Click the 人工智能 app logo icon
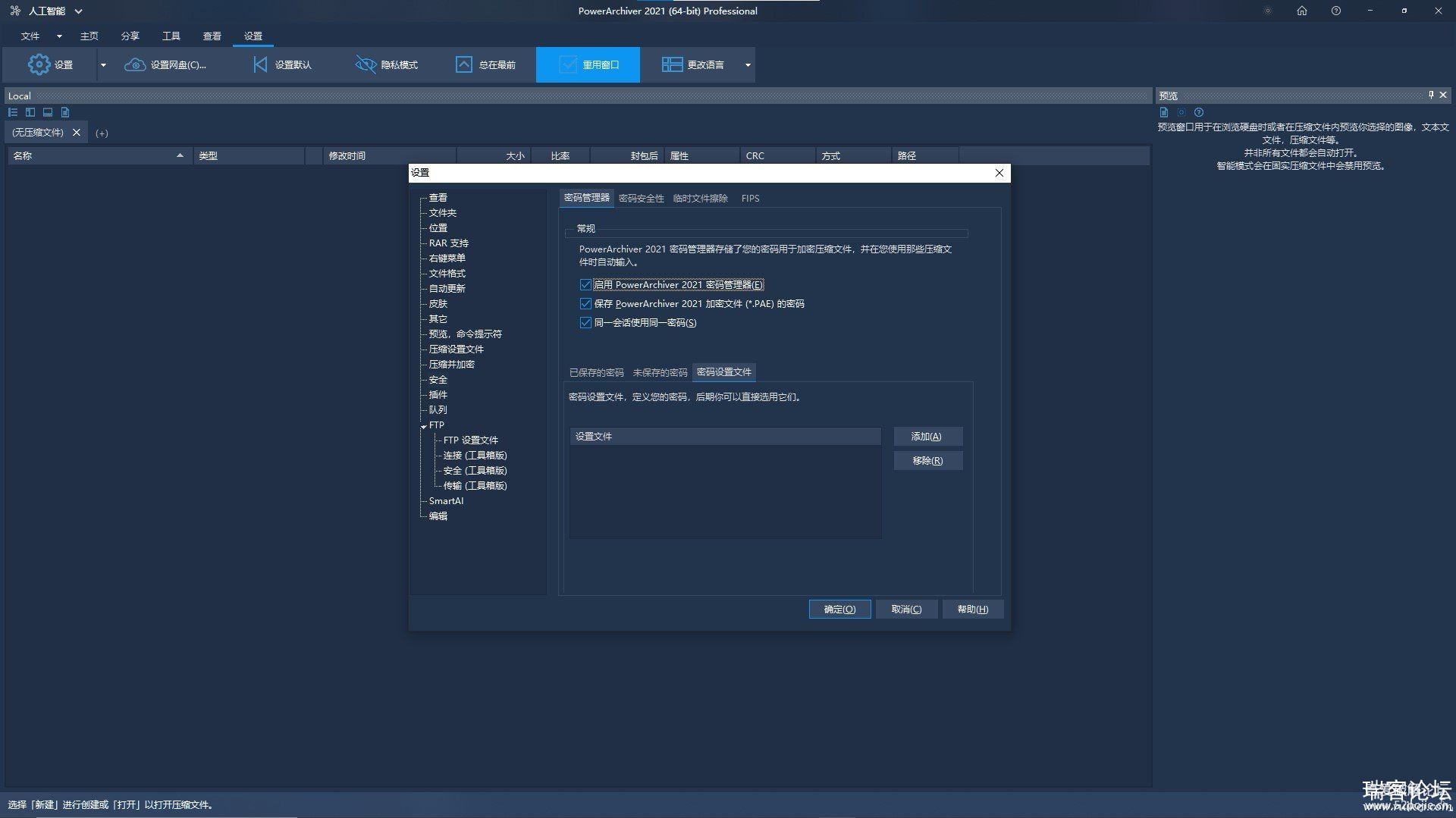 [15, 11]
